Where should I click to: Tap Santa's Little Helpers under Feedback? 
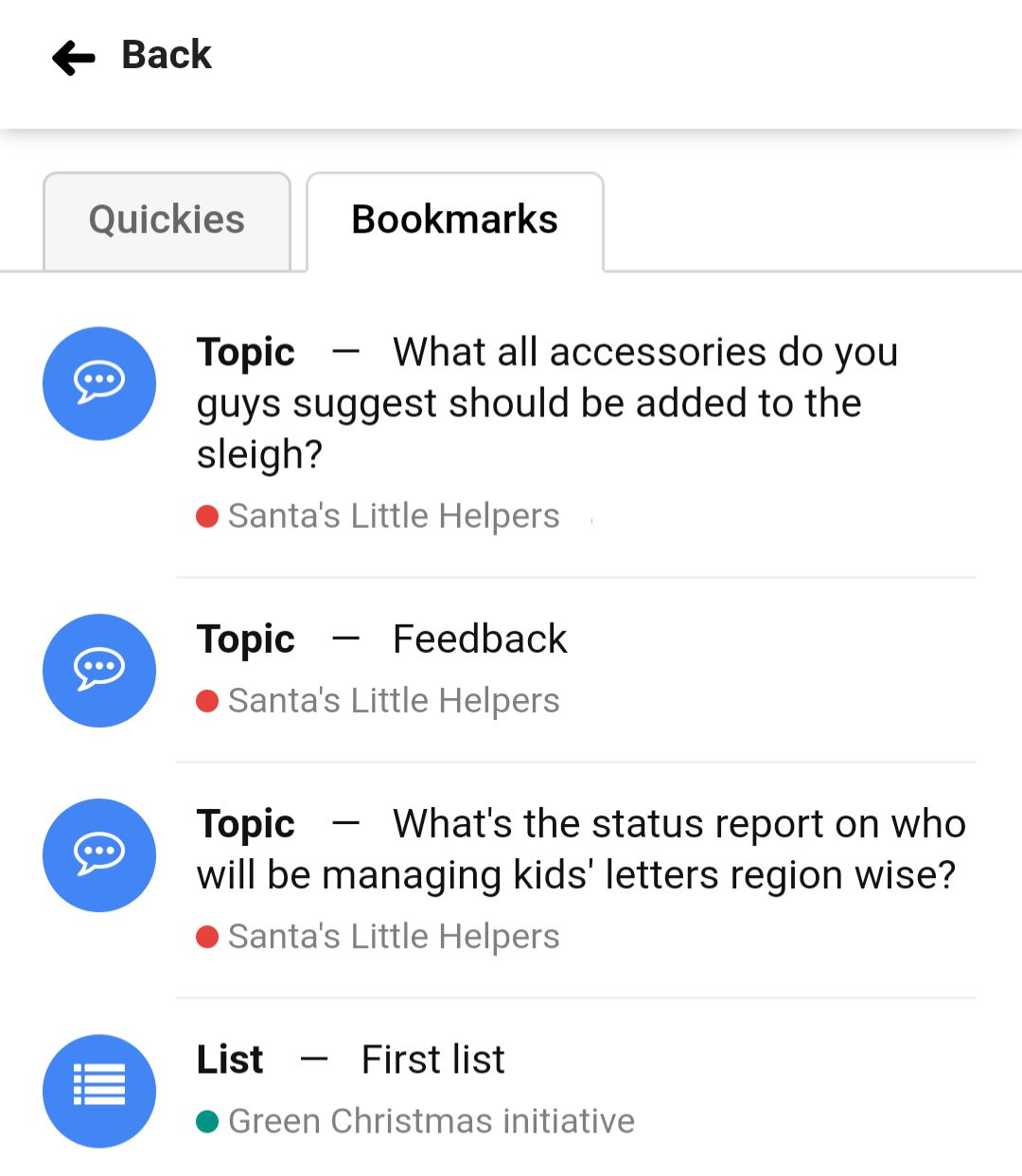tap(394, 701)
